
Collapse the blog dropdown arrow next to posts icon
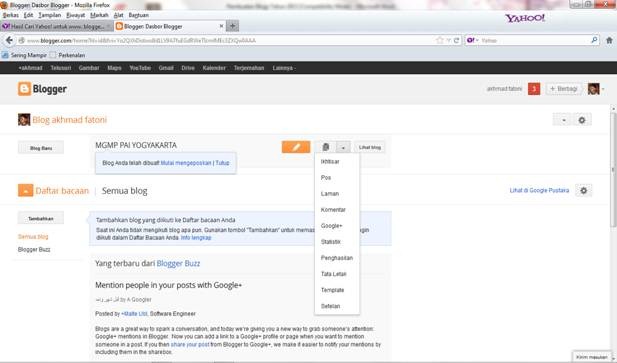(x=343, y=147)
